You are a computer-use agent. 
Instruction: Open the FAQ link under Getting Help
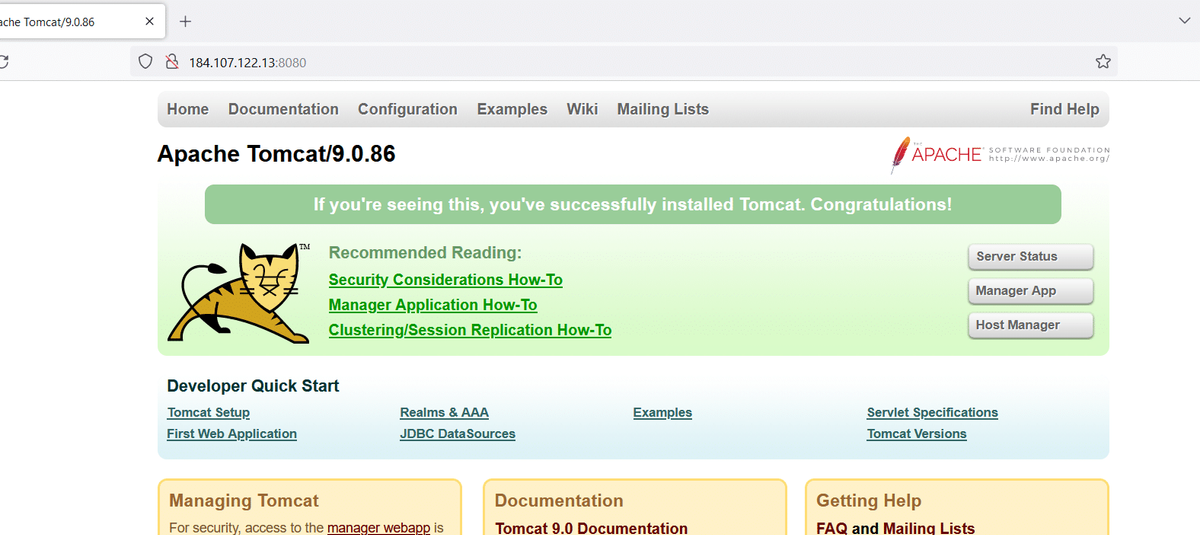(x=832, y=528)
